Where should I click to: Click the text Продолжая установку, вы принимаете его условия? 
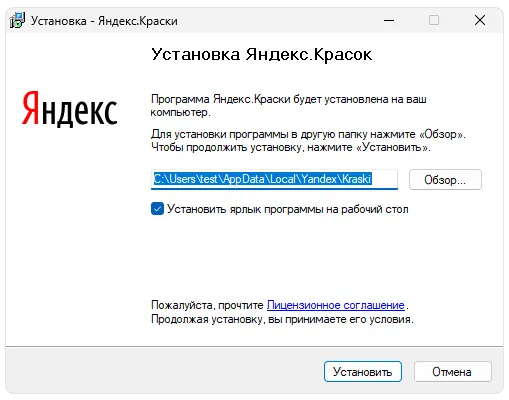282,319
